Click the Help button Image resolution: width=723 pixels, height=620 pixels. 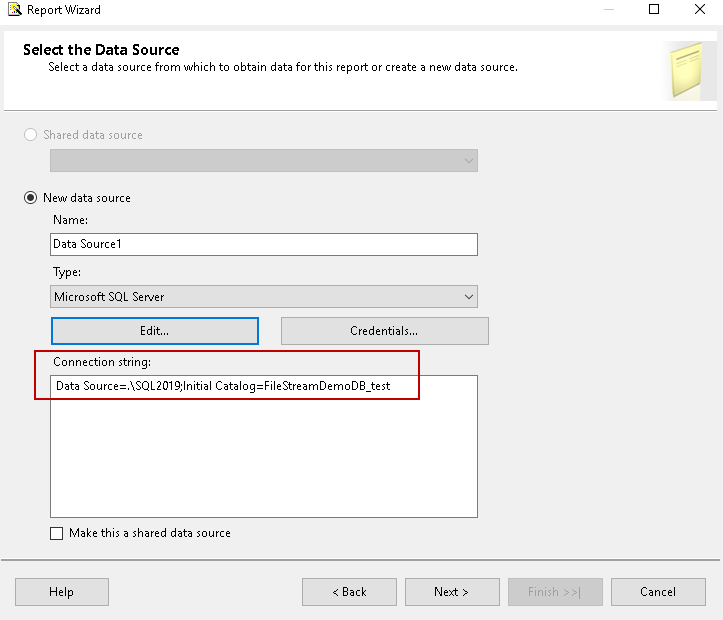[61, 592]
